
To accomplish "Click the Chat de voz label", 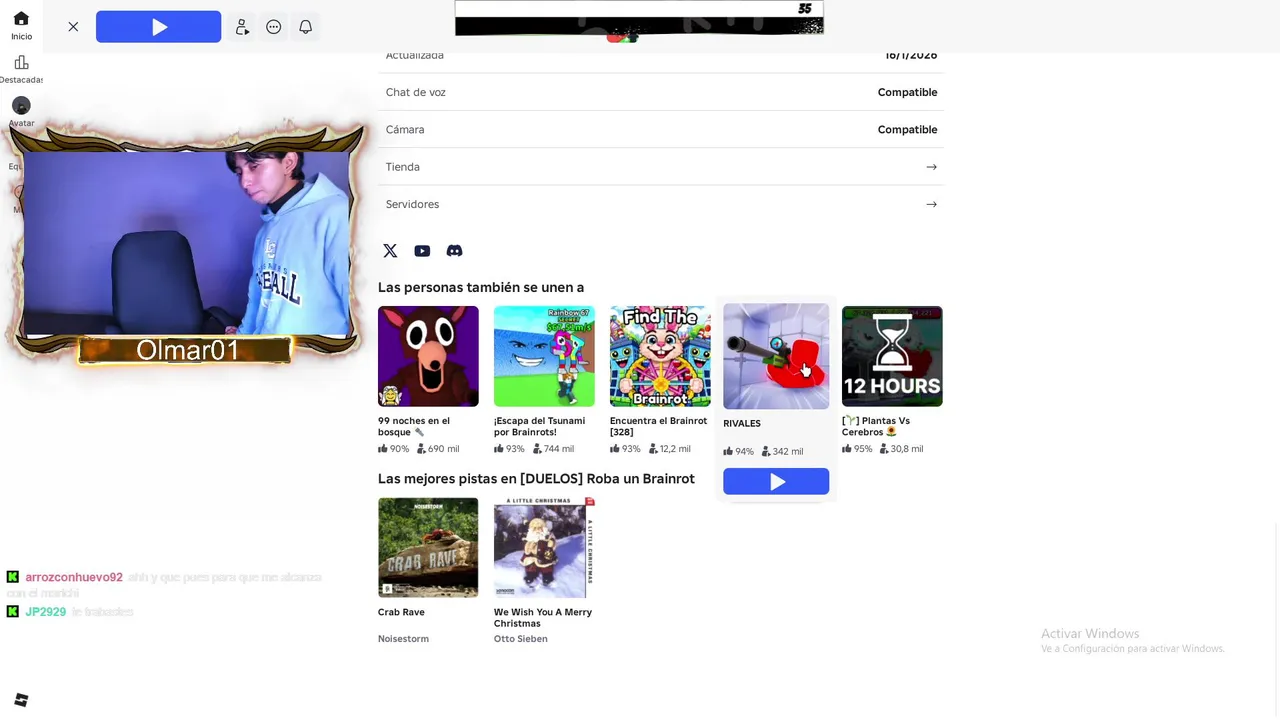I will (x=416, y=92).
